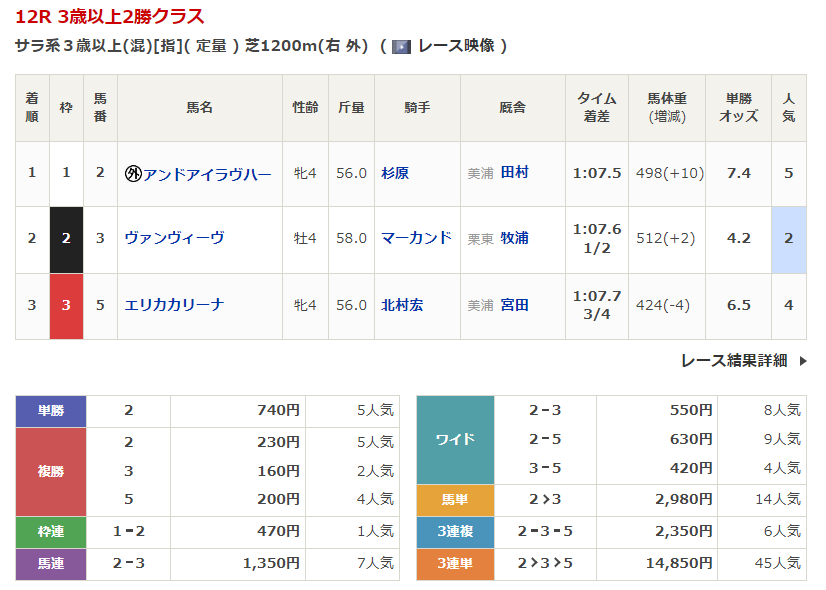Open trainer 田村's stable page
The image size is (826, 590).
tap(514, 172)
